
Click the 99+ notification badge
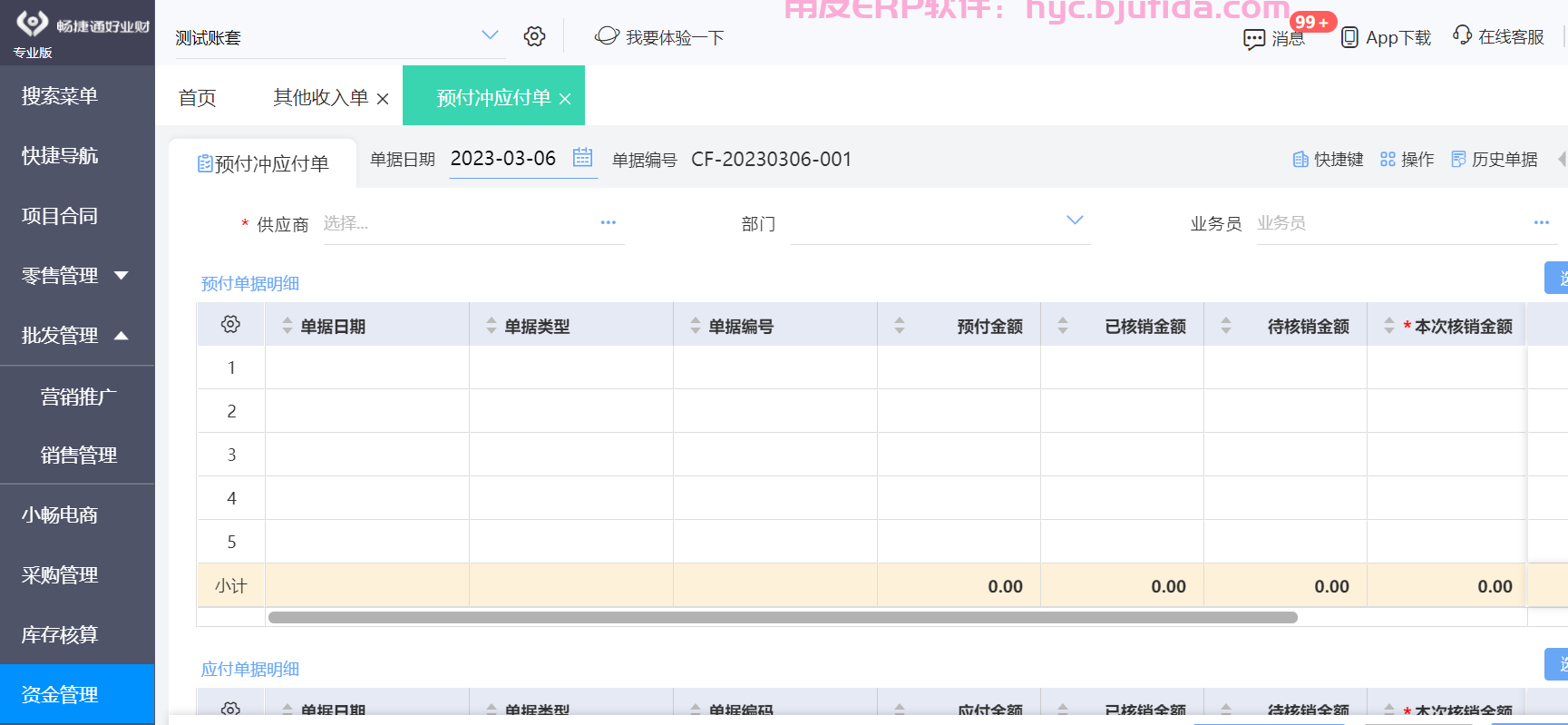(1311, 22)
